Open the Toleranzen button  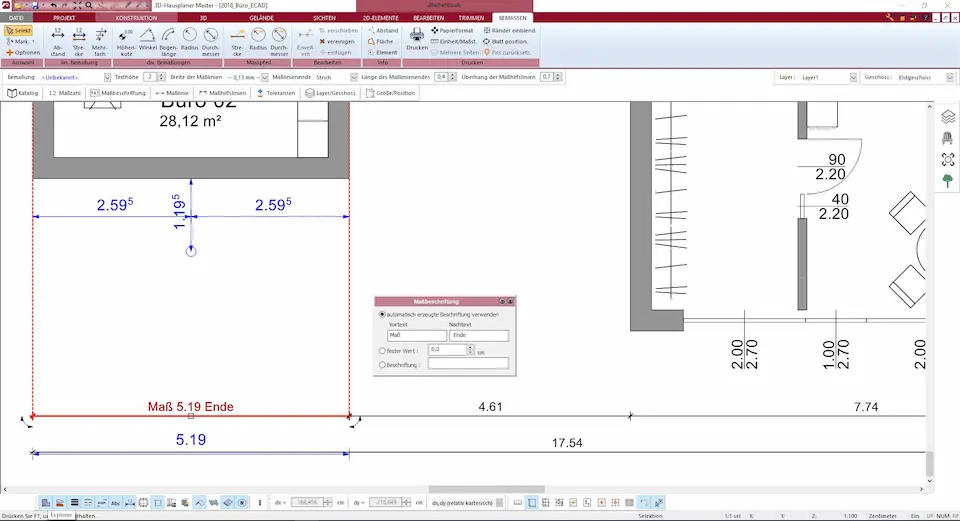tap(276, 93)
